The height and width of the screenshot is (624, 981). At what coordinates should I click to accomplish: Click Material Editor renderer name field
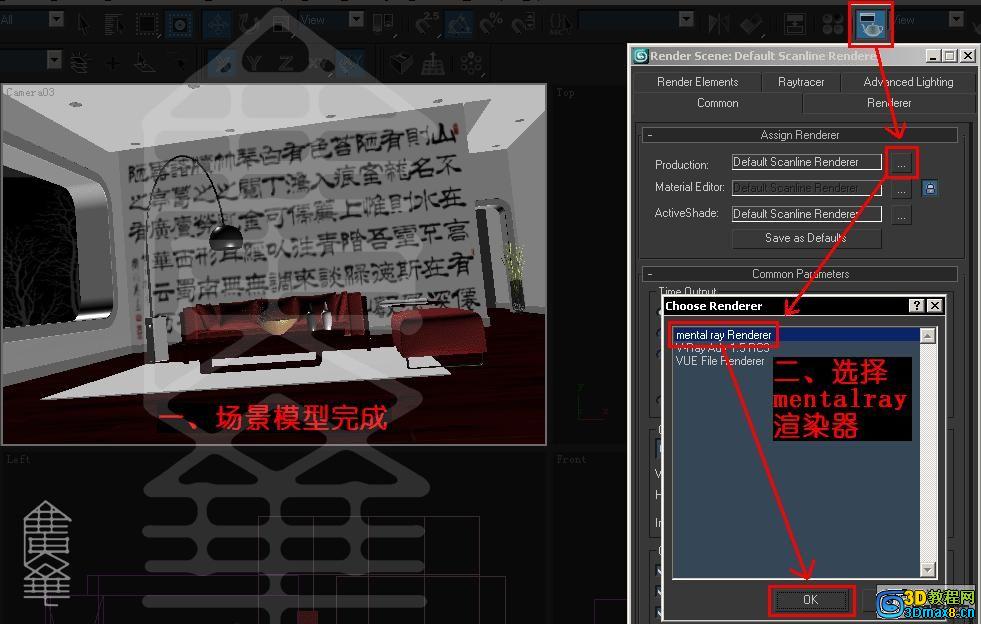(x=807, y=188)
